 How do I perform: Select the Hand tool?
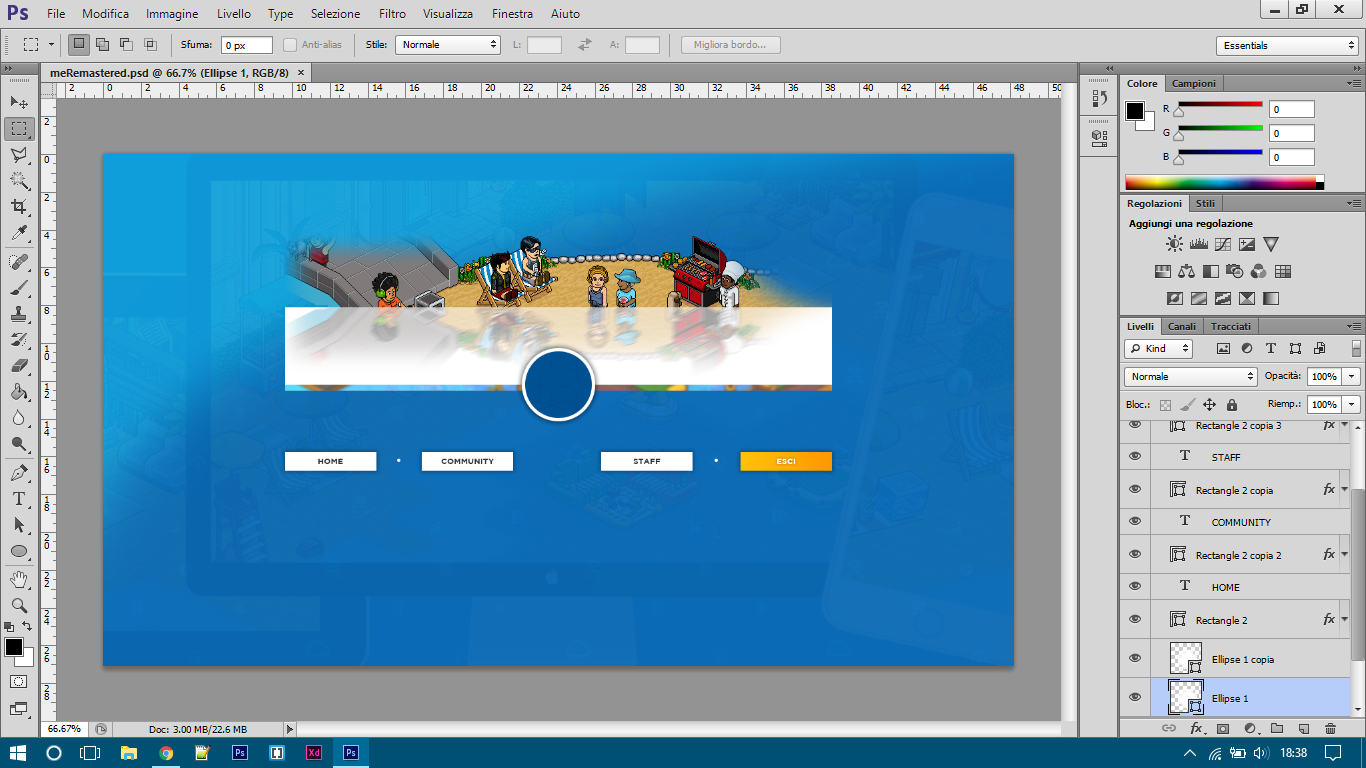tap(19, 579)
